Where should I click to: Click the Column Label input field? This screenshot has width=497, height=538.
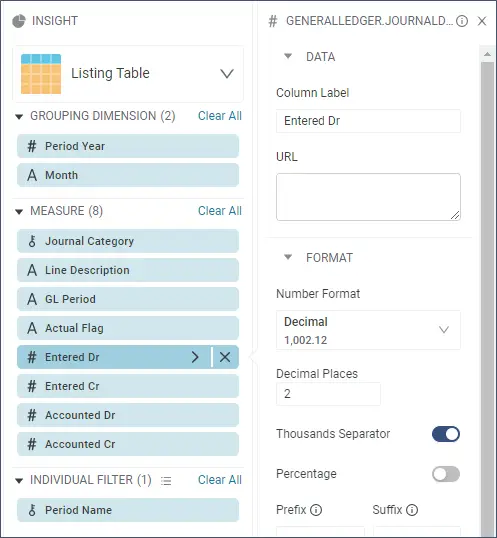click(368, 121)
